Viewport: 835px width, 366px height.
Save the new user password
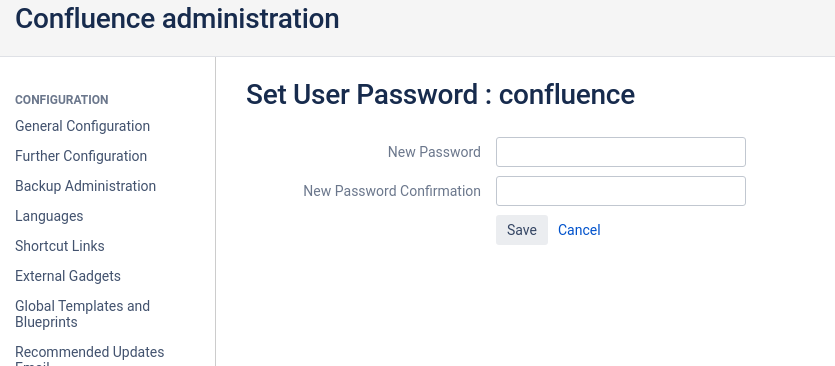coord(521,230)
